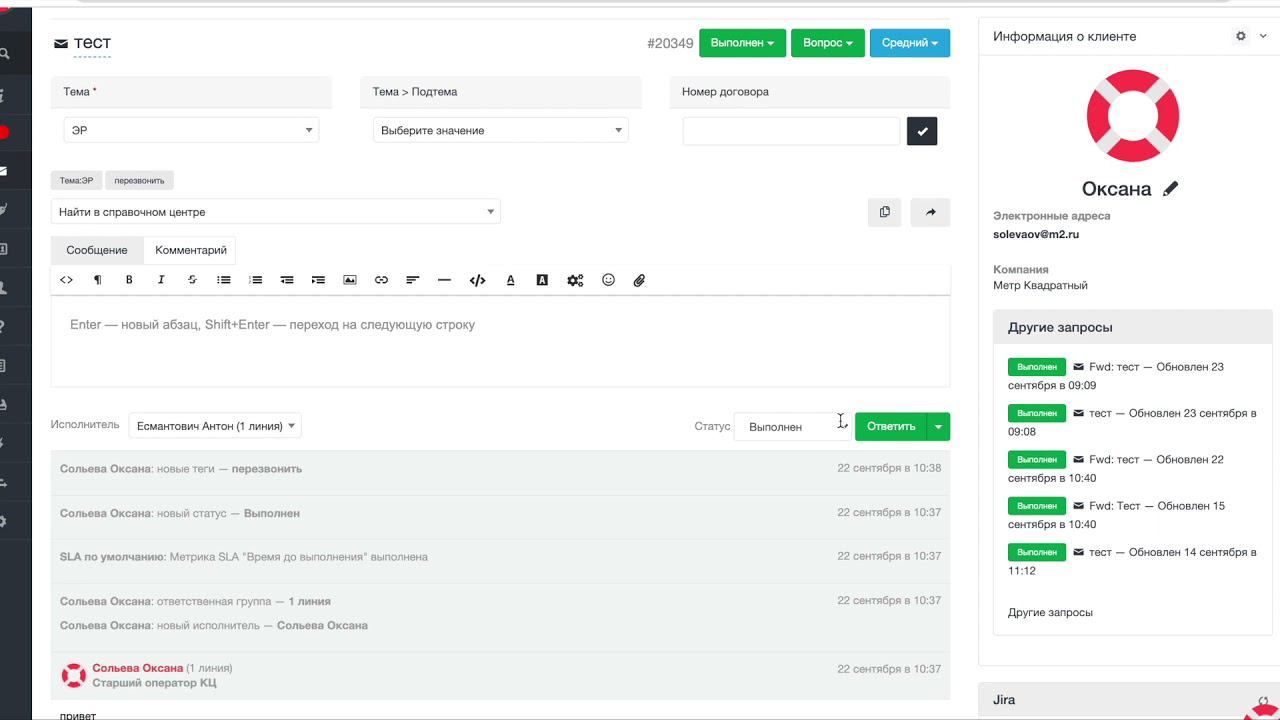The width and height of the screenshot is (1280, 720).
Task: Click company name Метр Квадратный
Action: [1040, 285]
